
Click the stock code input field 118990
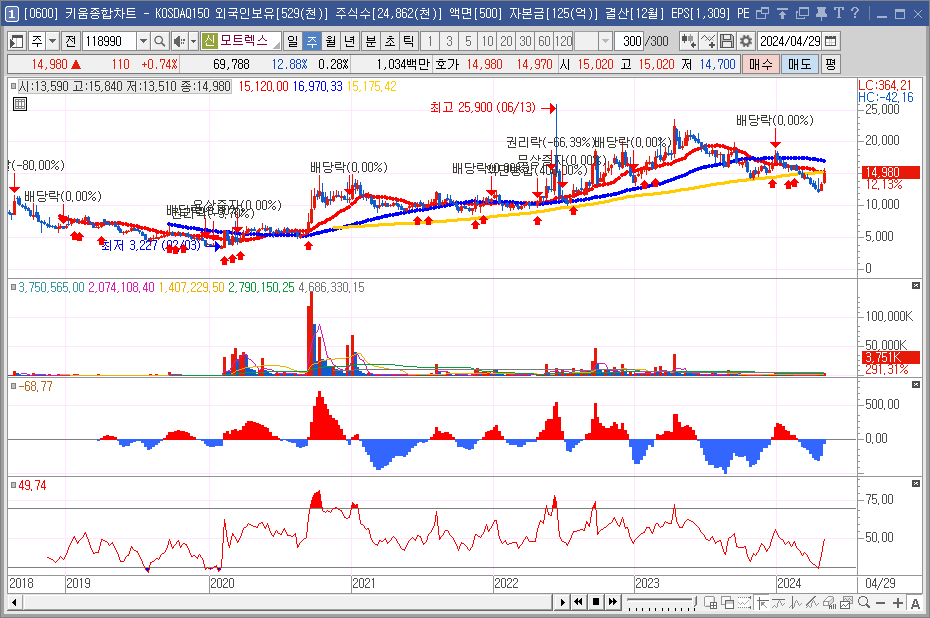tap(109, 41)
